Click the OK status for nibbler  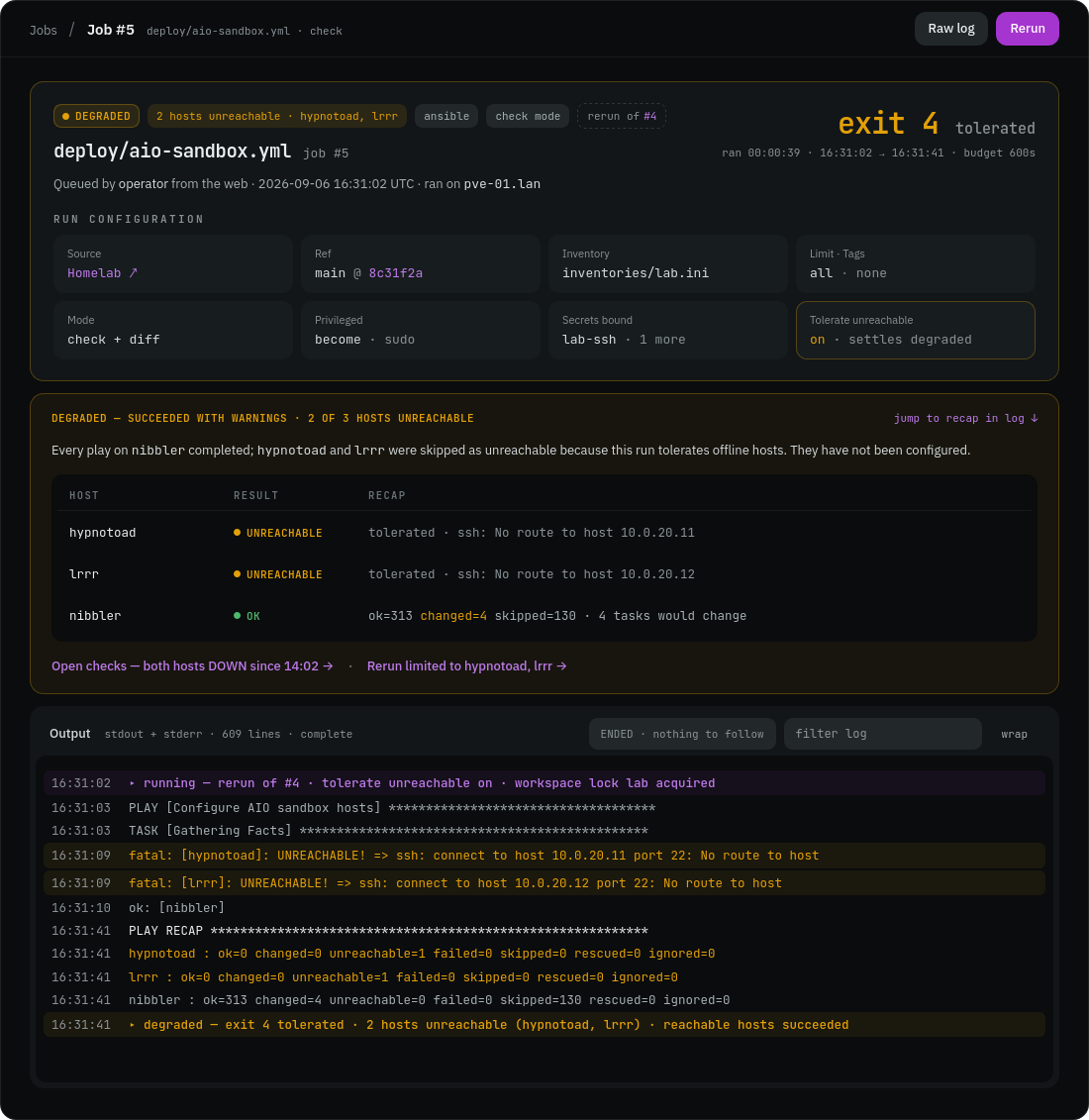click(247, 616)
